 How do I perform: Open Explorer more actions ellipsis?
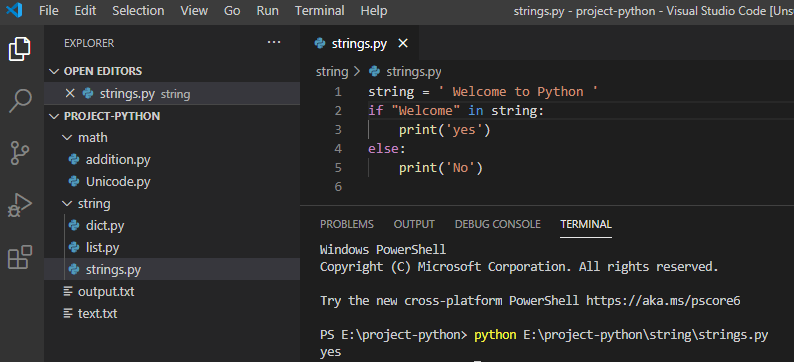274,43
